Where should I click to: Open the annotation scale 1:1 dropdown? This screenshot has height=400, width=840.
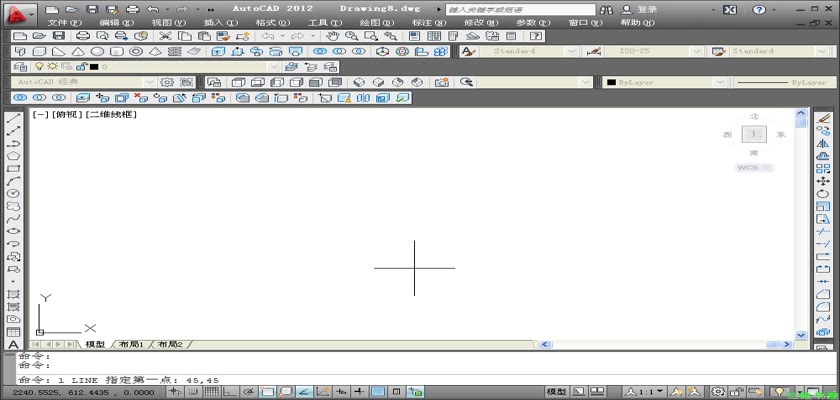646,391
